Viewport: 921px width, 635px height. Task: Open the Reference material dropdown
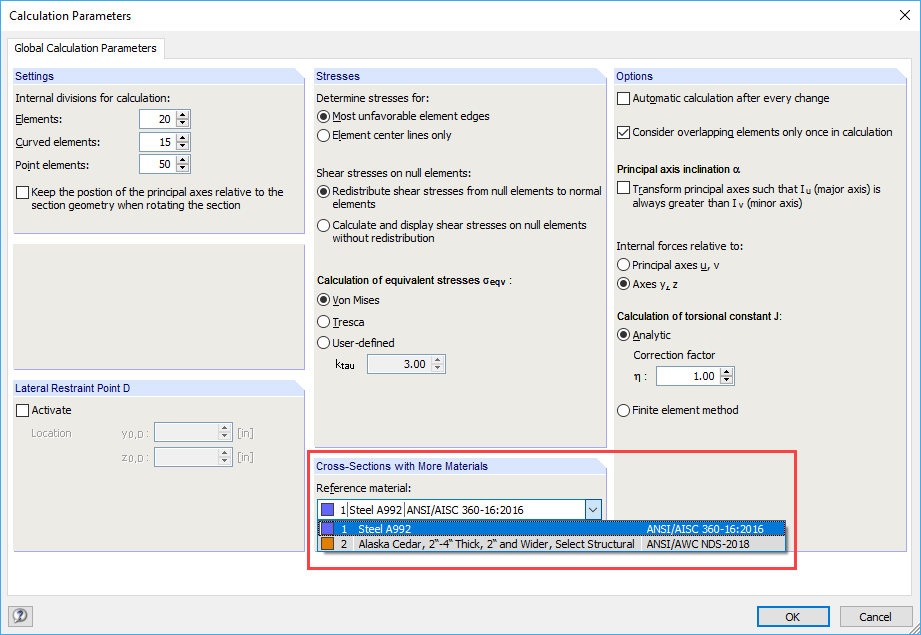pyautogui.click(x=593, y=509)
